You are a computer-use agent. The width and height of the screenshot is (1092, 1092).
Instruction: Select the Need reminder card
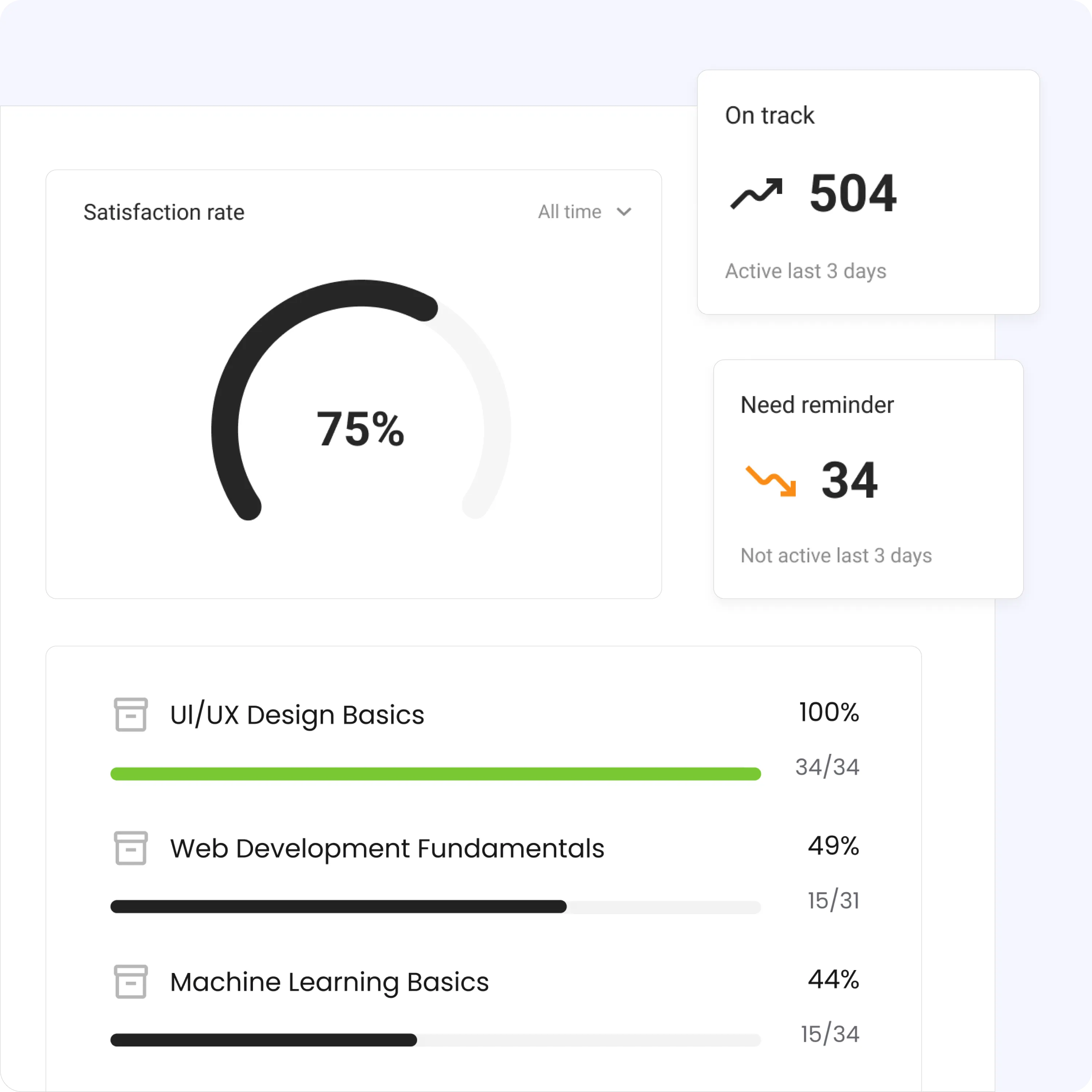868,479
